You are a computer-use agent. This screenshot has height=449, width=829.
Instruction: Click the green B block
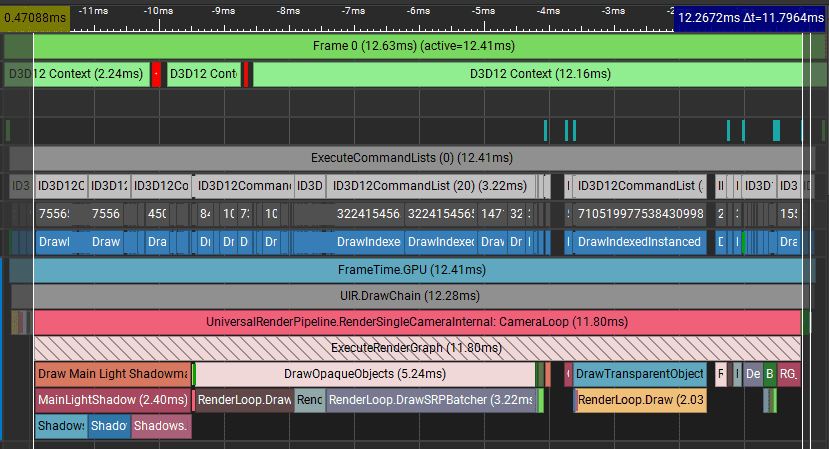770,374
